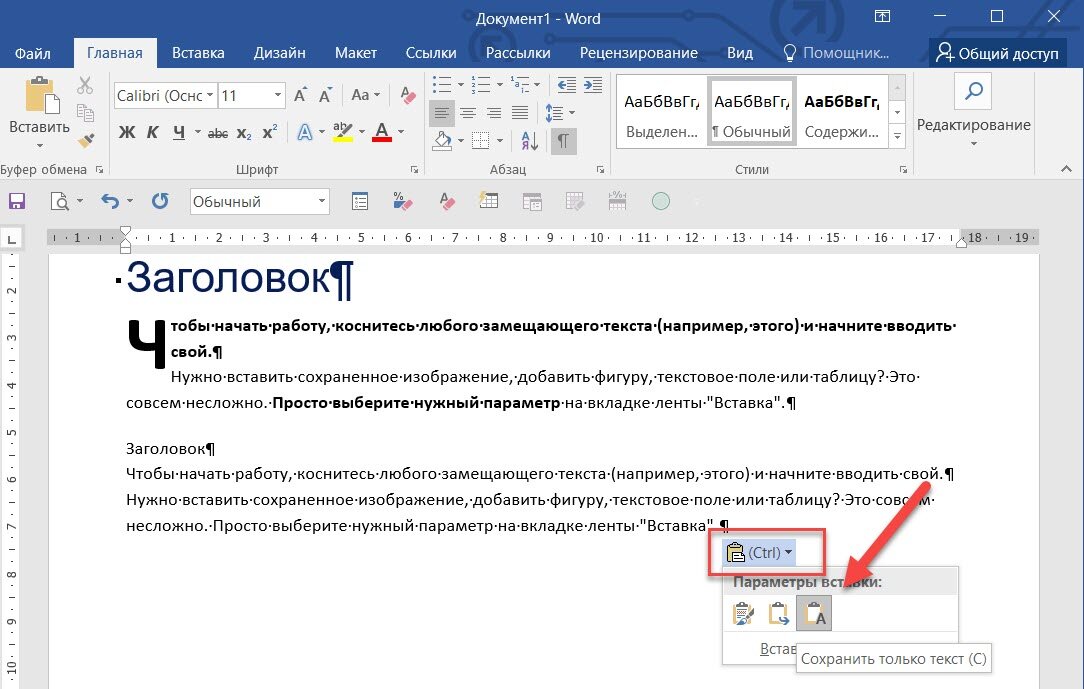The height and width of the screenshot is (689, 1084).
Task: Apply the Выделение style thumbnail
Action: click(x=662, y=111)
